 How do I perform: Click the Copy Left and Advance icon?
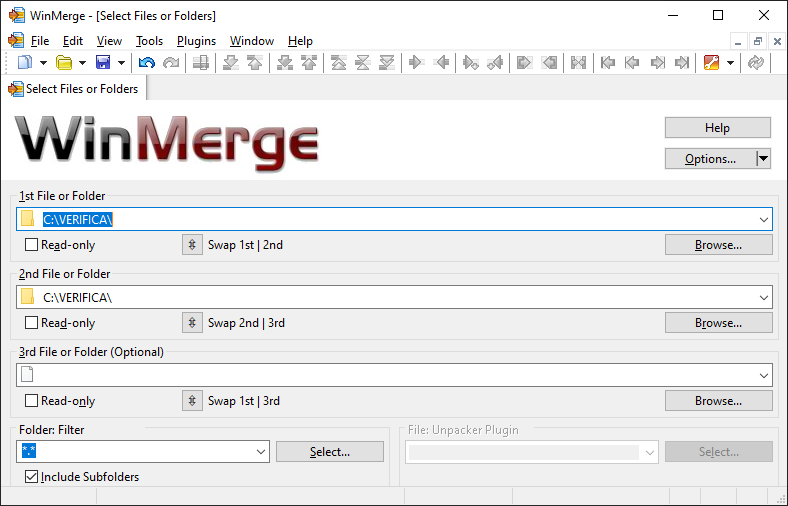495,62
